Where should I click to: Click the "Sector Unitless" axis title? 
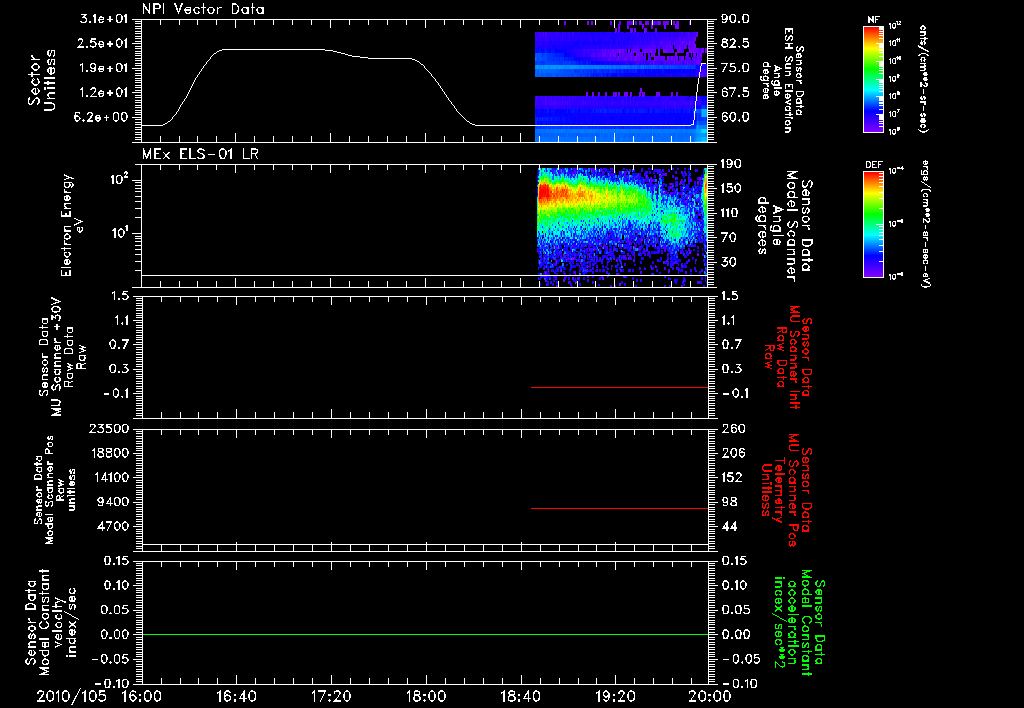point(42,80)
